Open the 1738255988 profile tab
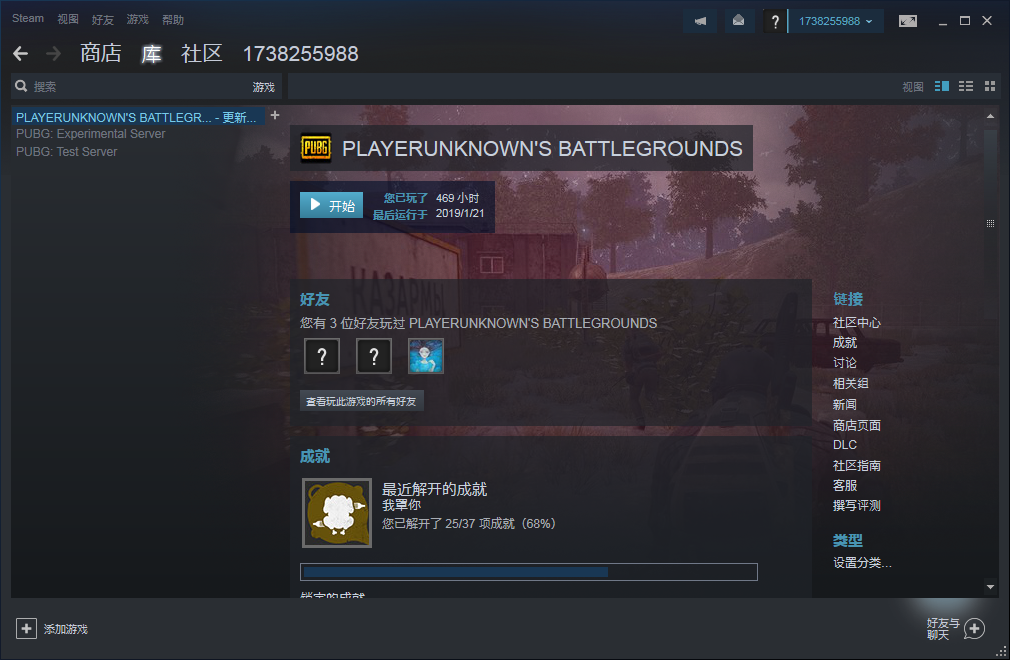This screenshot has width=1010, height=660. point(300,53)
